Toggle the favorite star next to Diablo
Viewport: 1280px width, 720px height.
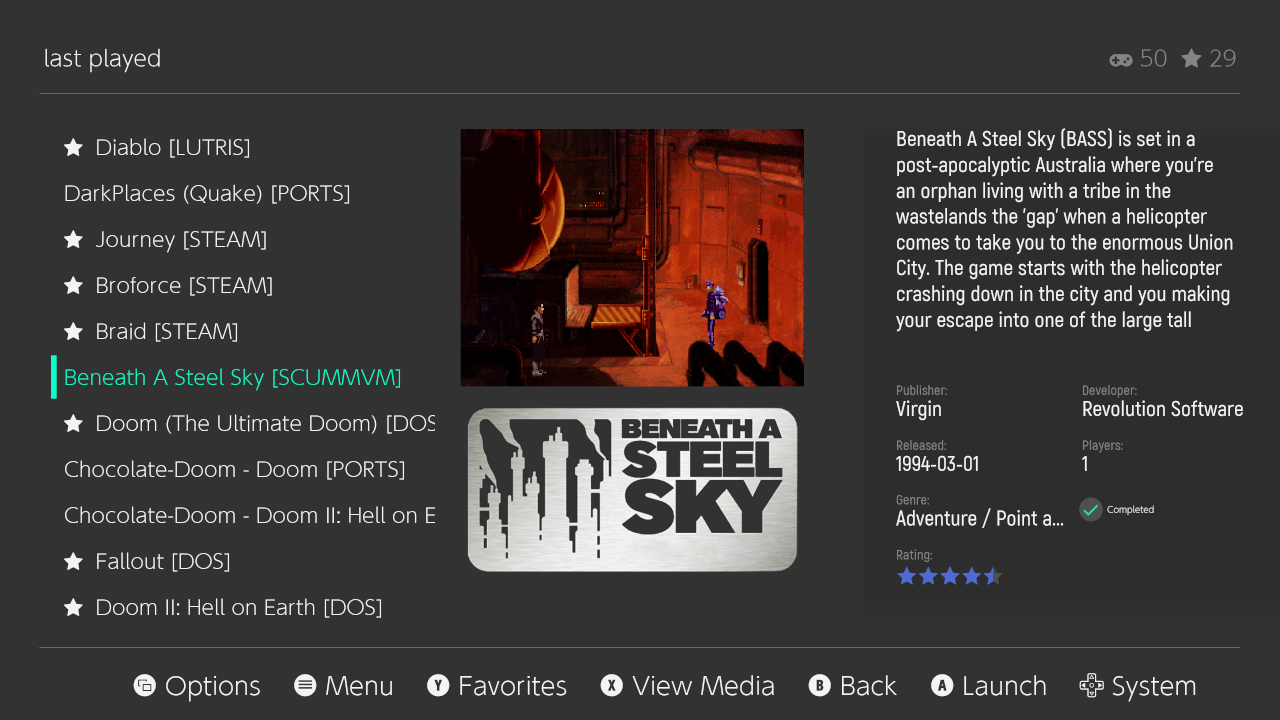tap(73, 148)
